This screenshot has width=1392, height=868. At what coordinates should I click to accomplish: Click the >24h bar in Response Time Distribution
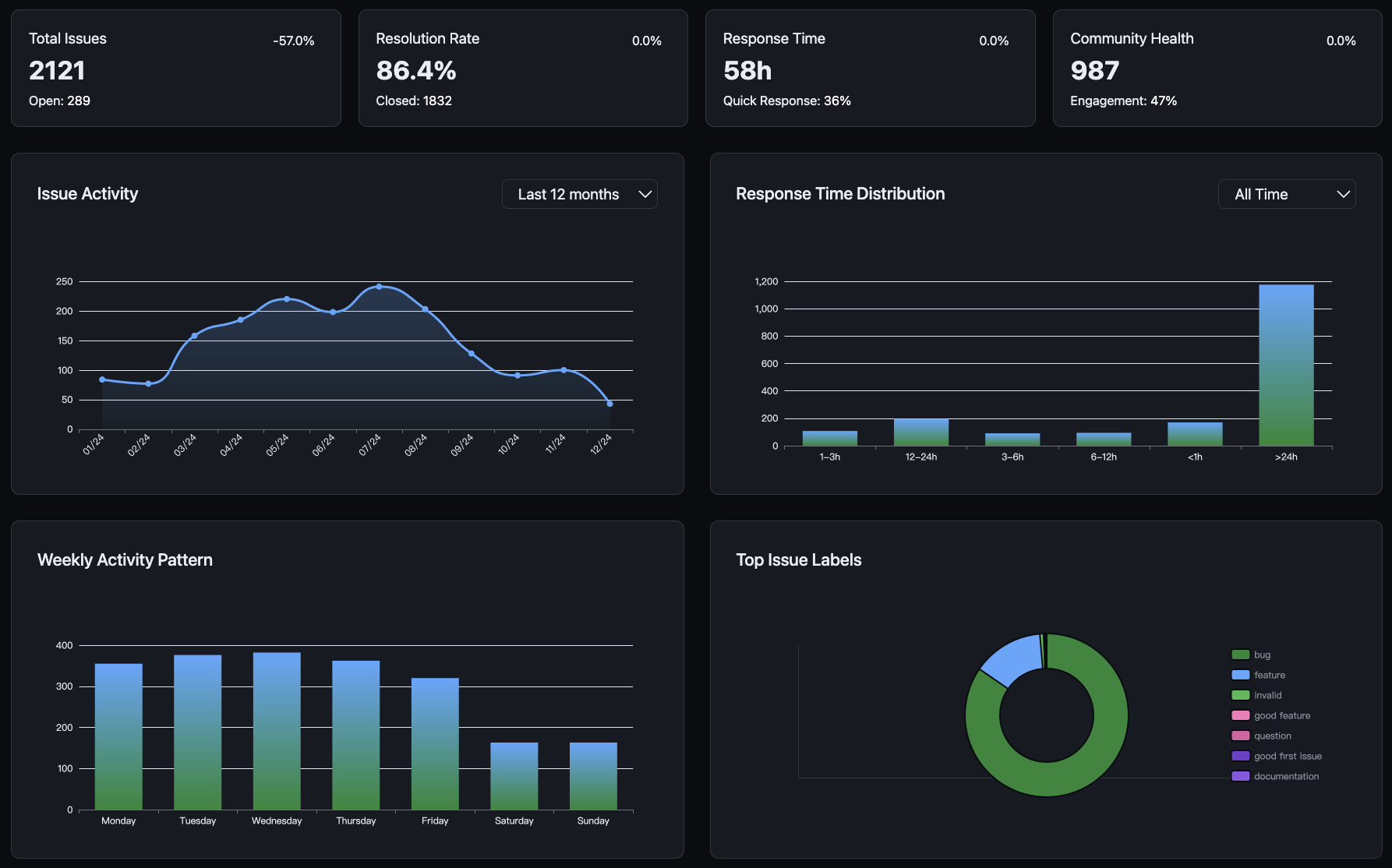(1286, 365)
